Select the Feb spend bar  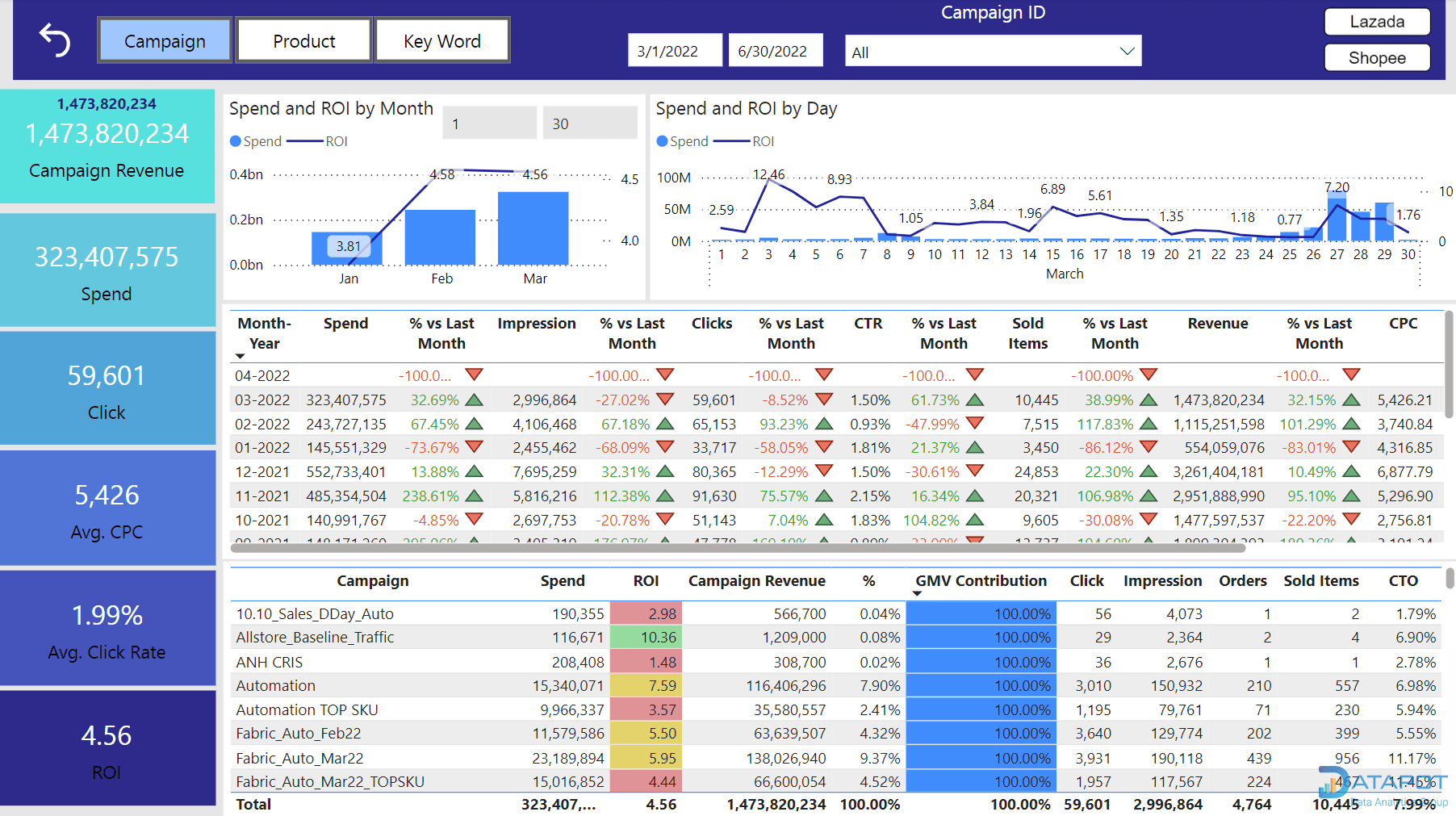click(440, 237)
